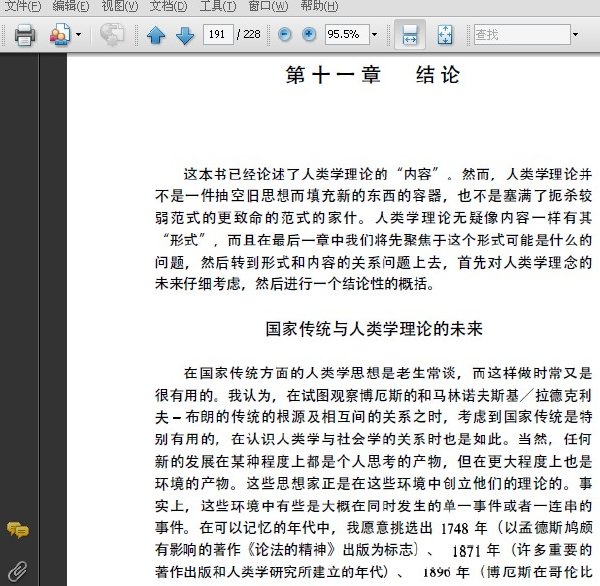Image resolution: width=600 pixels, height=586 pixels.
Task: Go to next page with down arrow
Action: pos(185,35)
